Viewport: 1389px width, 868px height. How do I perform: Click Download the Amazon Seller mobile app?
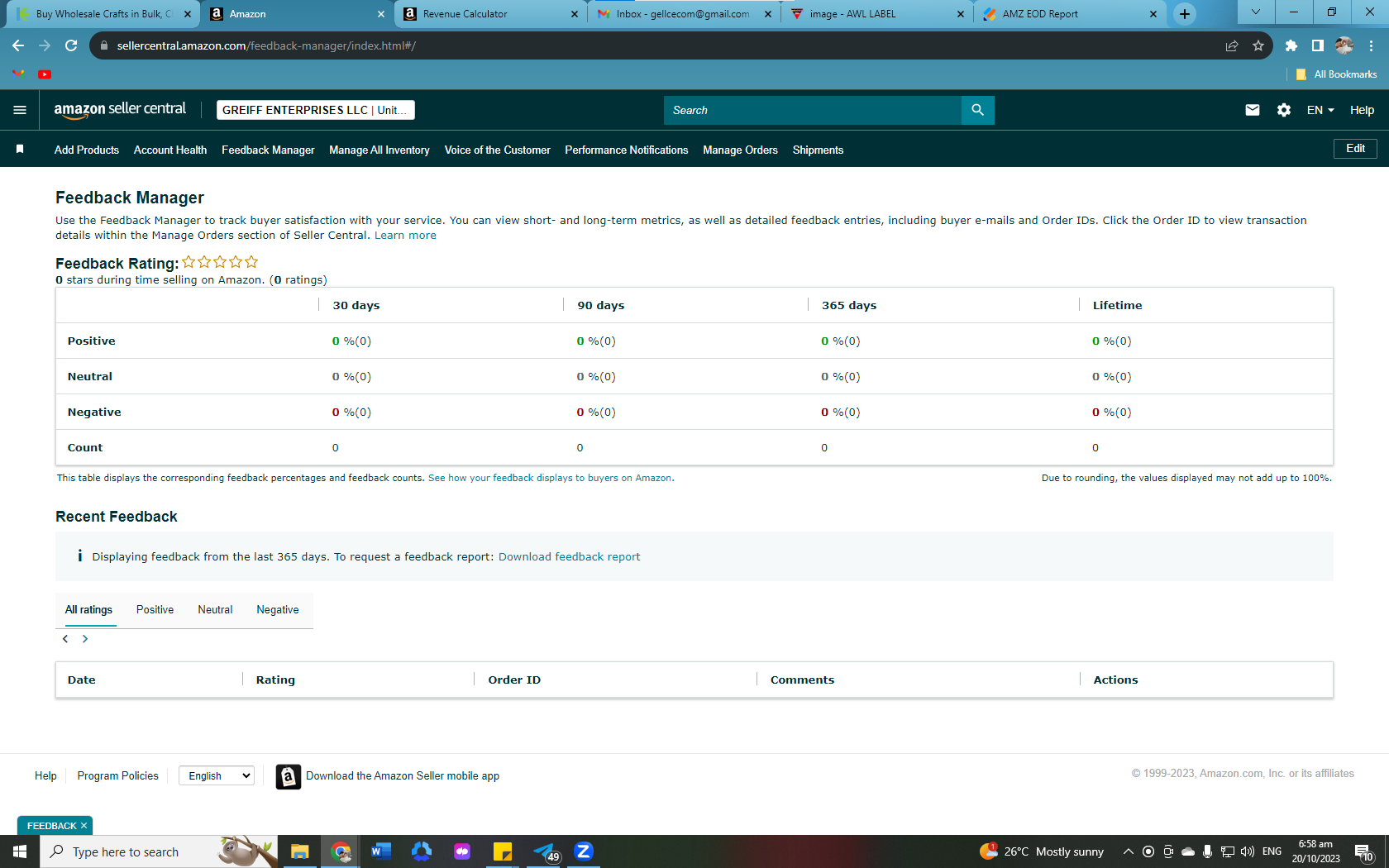click(x=403, y=776)
